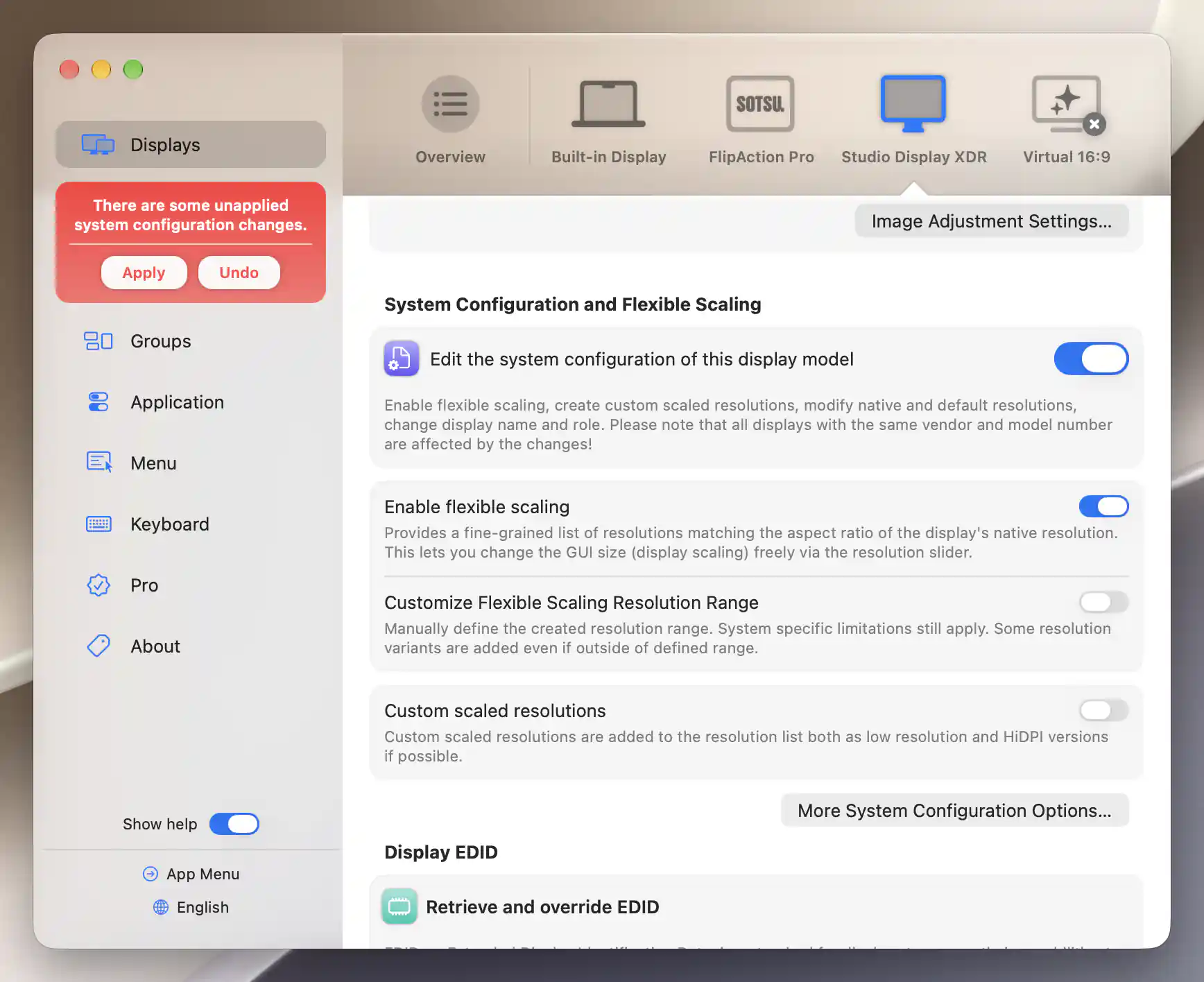Select the Built-in Display laptop icon
1204x982 pixels.
click(608, 104)
